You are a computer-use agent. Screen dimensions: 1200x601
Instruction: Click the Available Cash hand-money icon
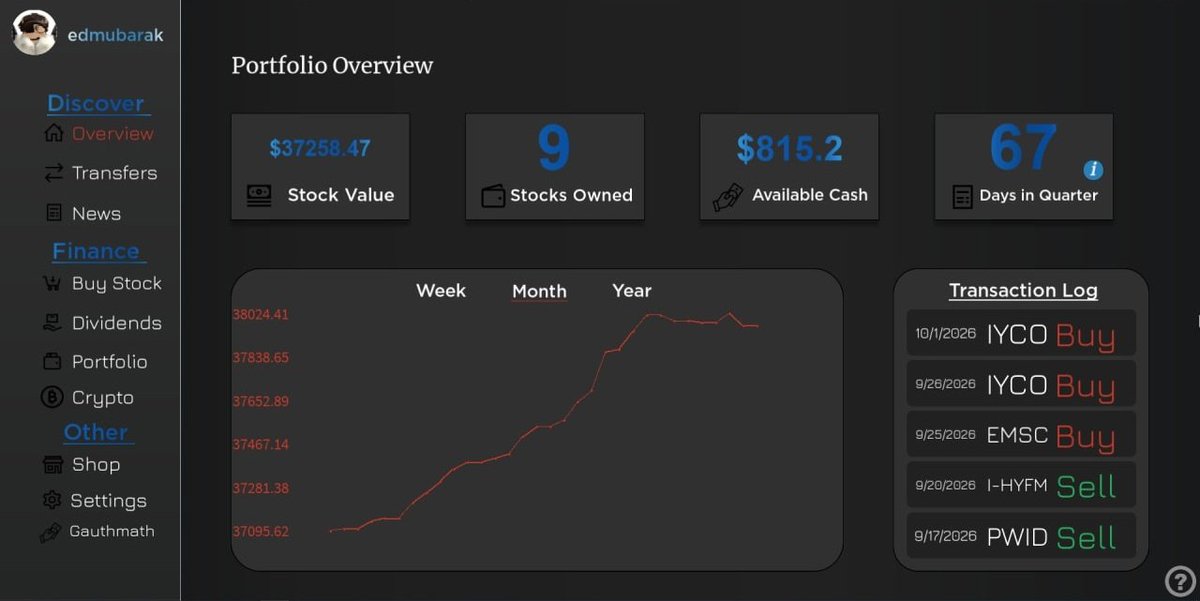729,196
